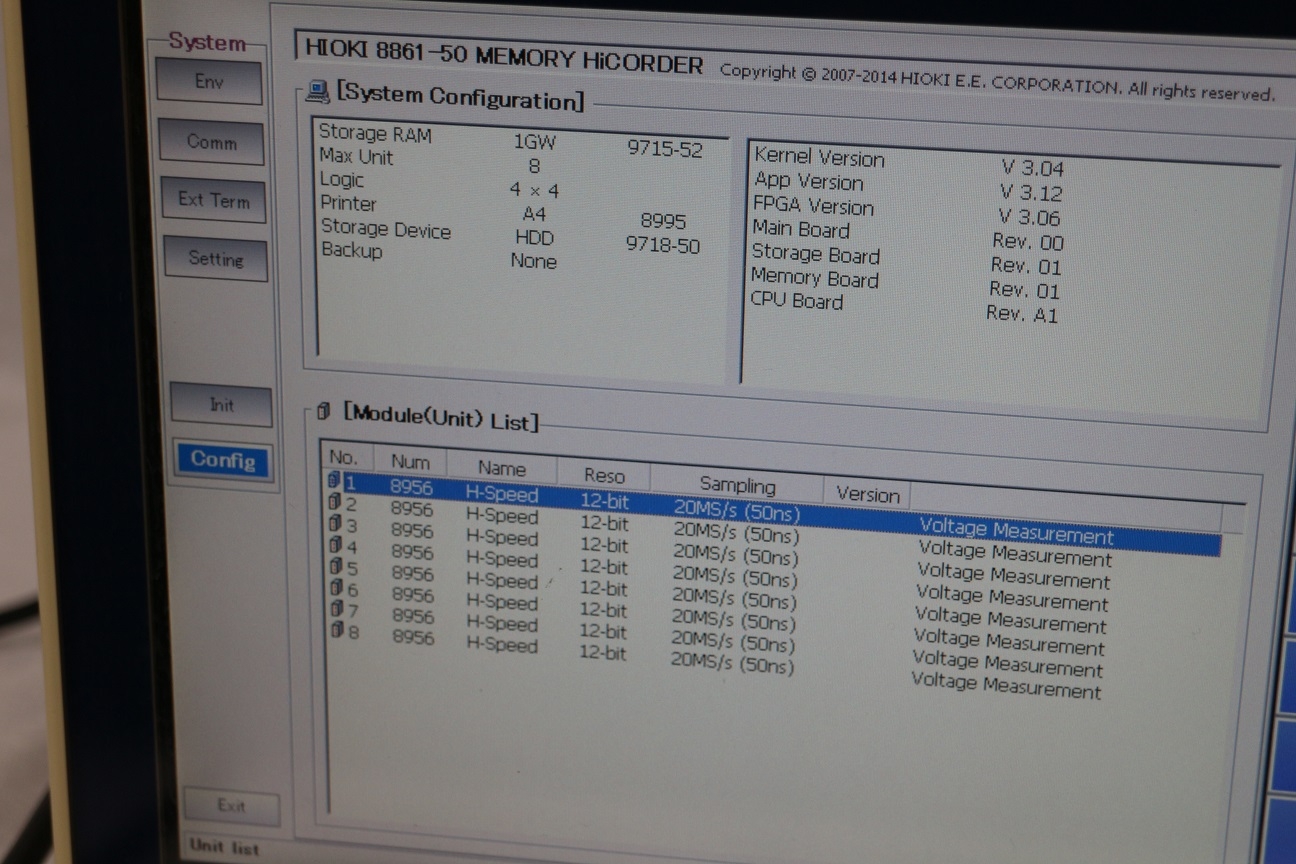Click 'HIOKI 8861-50 MEMORY HiCORDER' title
The width and height of the screenshot is (1296, 864).
pyautogui.click(x=504, y=57)
